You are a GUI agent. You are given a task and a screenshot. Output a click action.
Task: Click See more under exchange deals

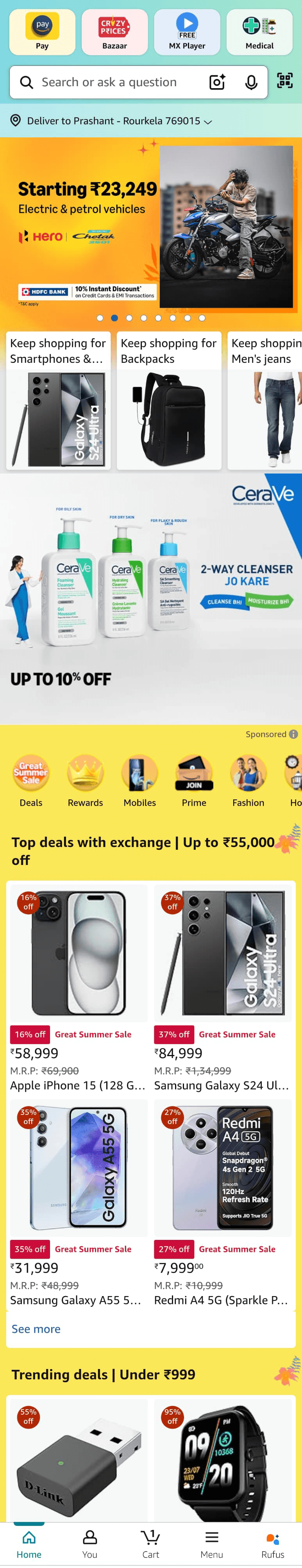click(36, 1328)
